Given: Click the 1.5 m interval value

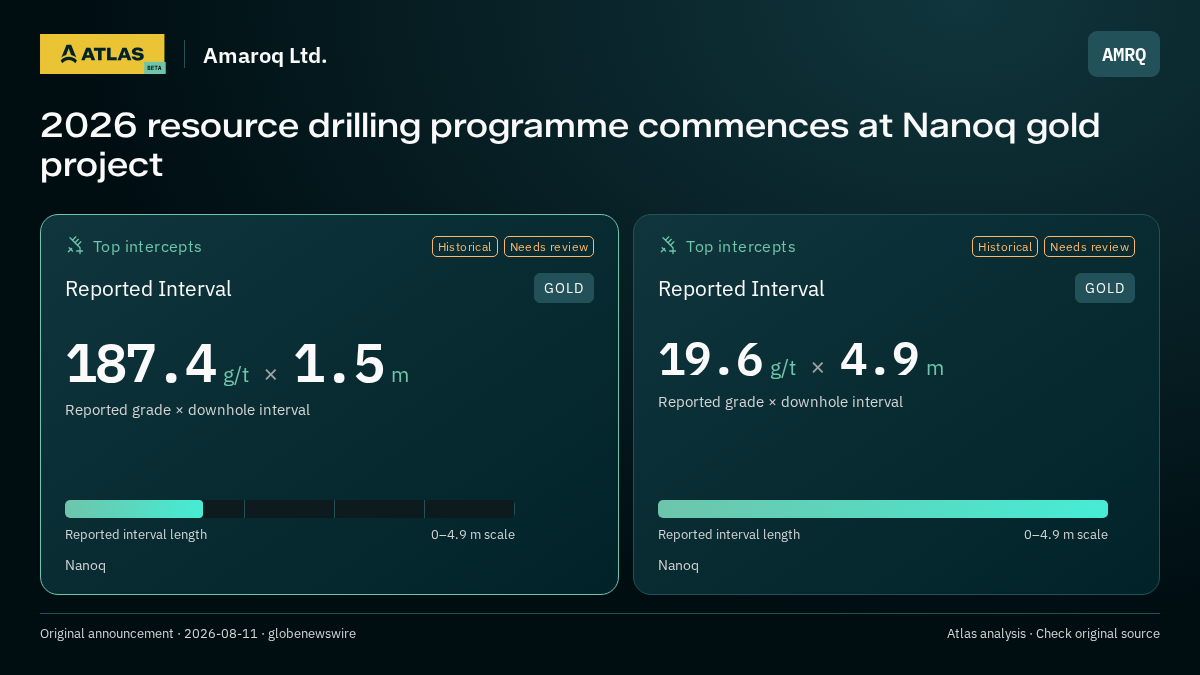Looking at the screenshot, I should (x=351, y=364).
